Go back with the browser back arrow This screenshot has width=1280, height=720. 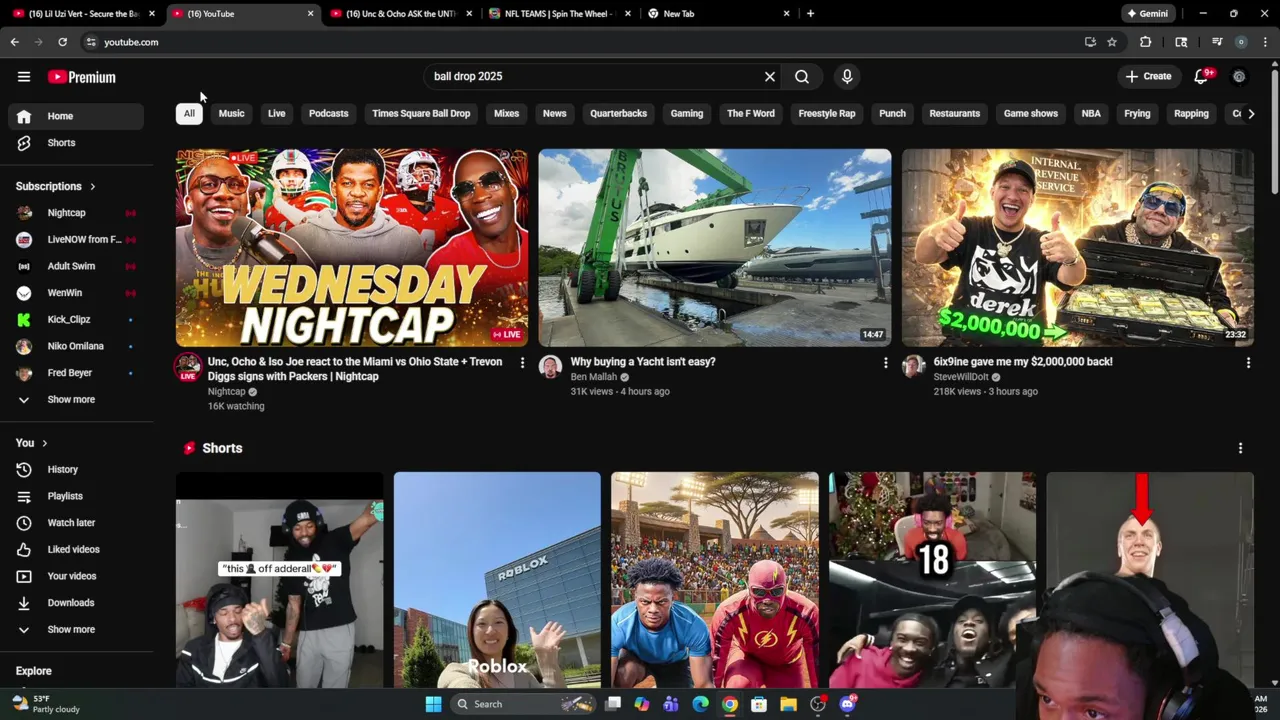(x=14, y=42)
